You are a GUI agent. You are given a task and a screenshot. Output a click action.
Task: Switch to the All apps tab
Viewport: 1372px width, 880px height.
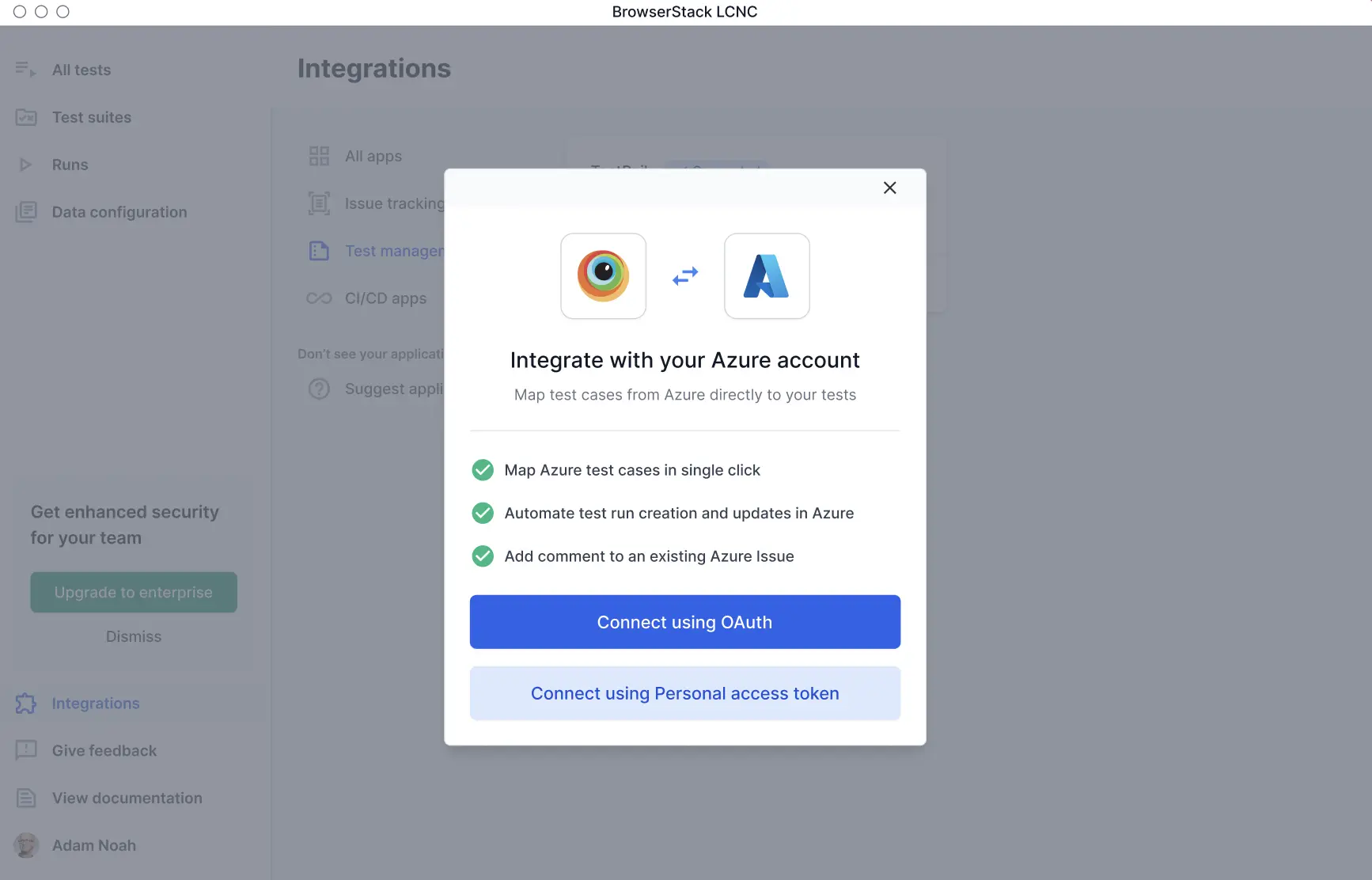coord(373,156)
